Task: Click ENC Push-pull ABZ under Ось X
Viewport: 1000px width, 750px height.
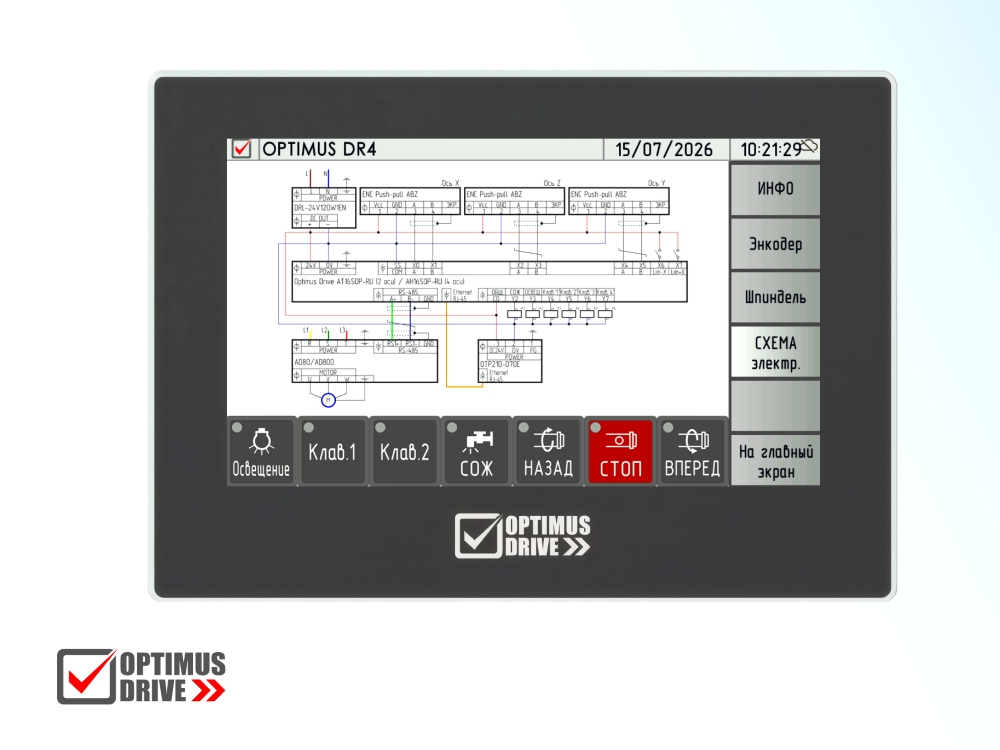Action: [390, 194]
